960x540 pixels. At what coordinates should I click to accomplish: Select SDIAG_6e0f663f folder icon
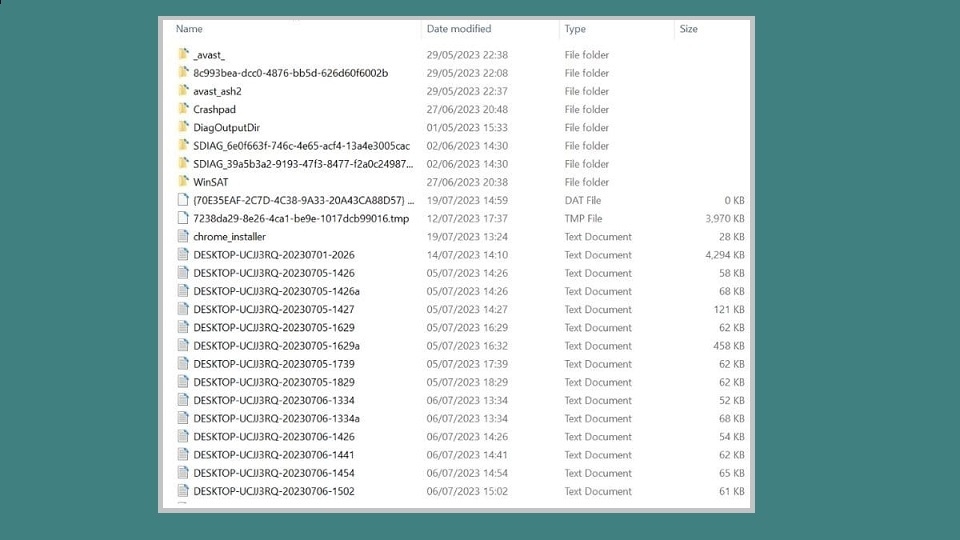(183, 145)
